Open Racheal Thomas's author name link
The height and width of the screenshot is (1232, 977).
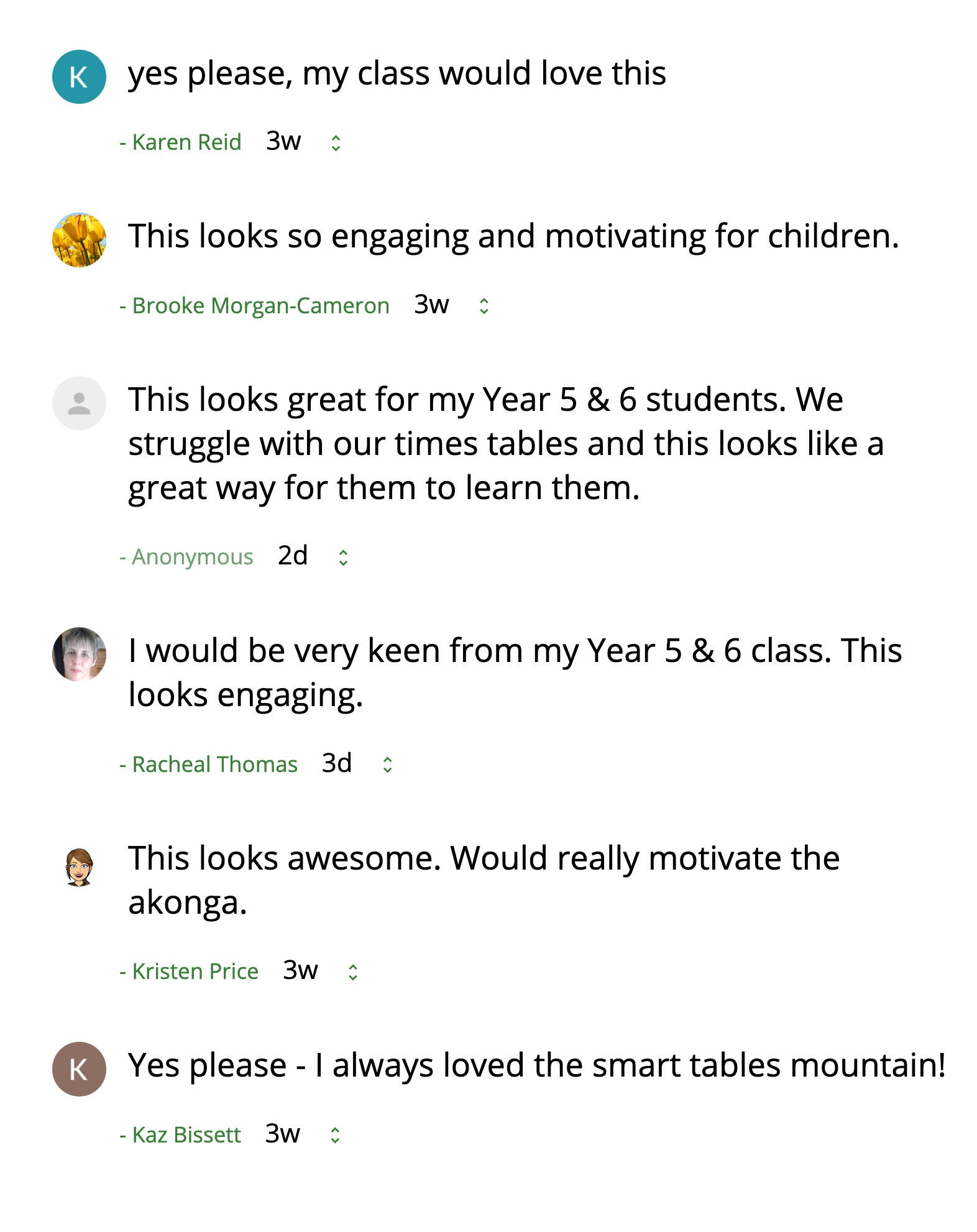[214, 764]
